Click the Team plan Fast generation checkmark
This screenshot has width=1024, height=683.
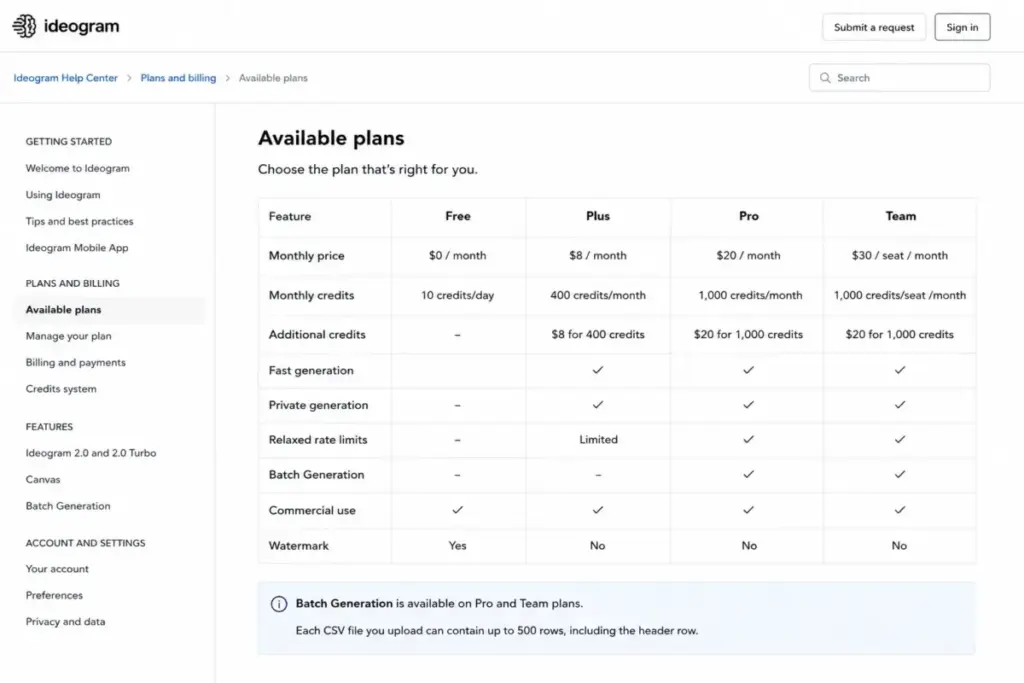[900, 370]
